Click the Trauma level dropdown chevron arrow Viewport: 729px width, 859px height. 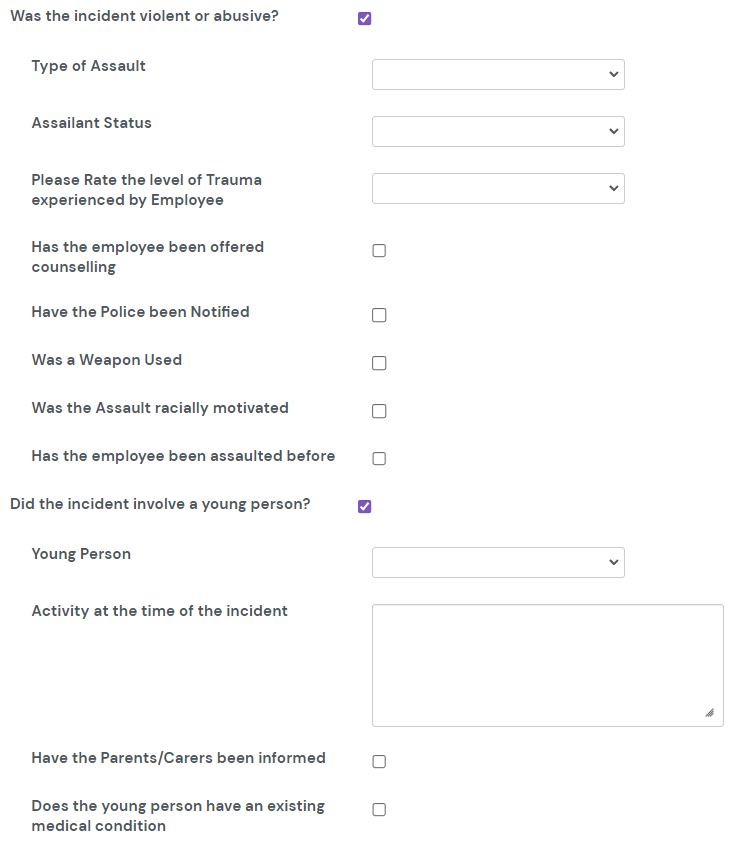(x=613, y=189)
